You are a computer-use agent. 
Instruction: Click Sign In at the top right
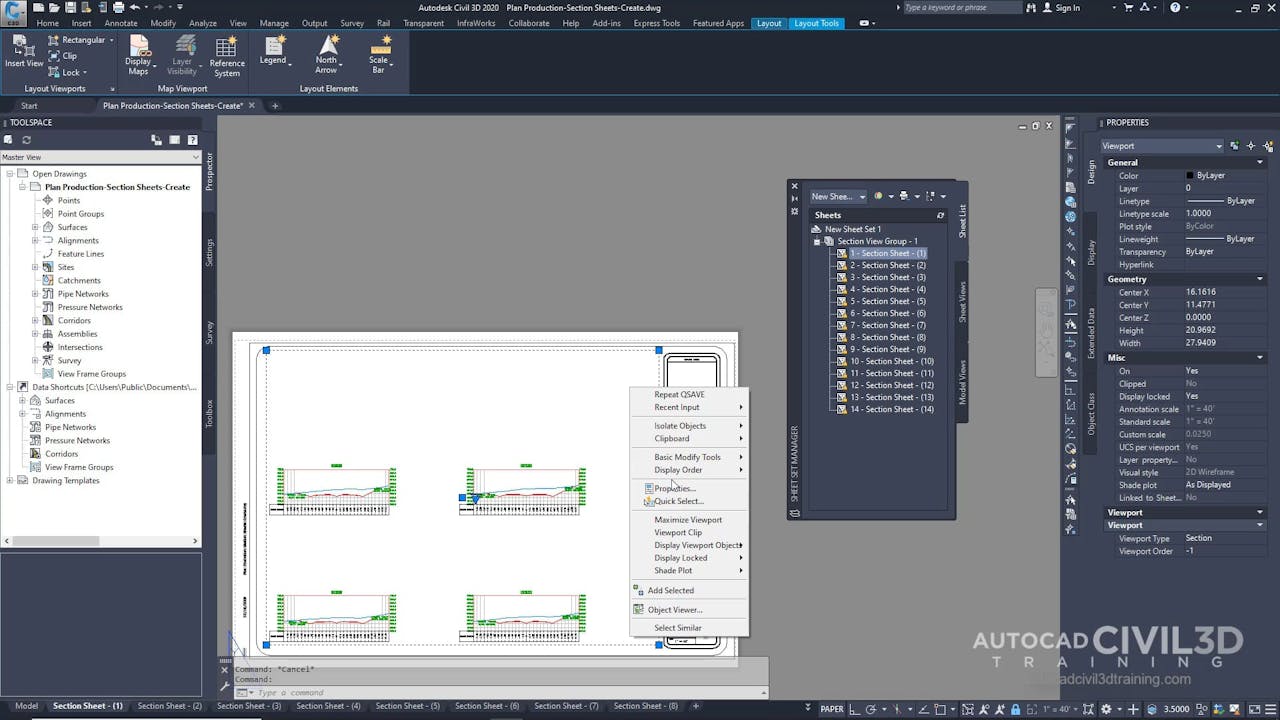tap(1066, 7)
